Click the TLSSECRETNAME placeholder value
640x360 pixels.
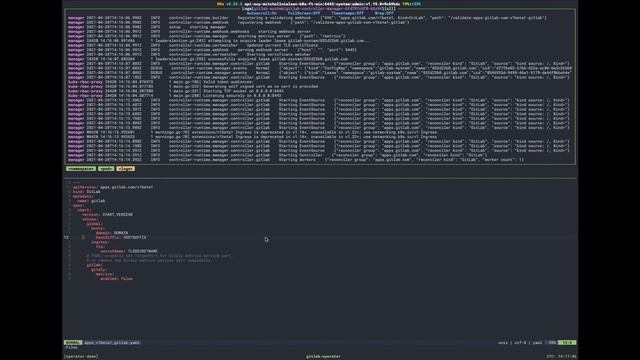pyautogui.click(x=142, y=251)
